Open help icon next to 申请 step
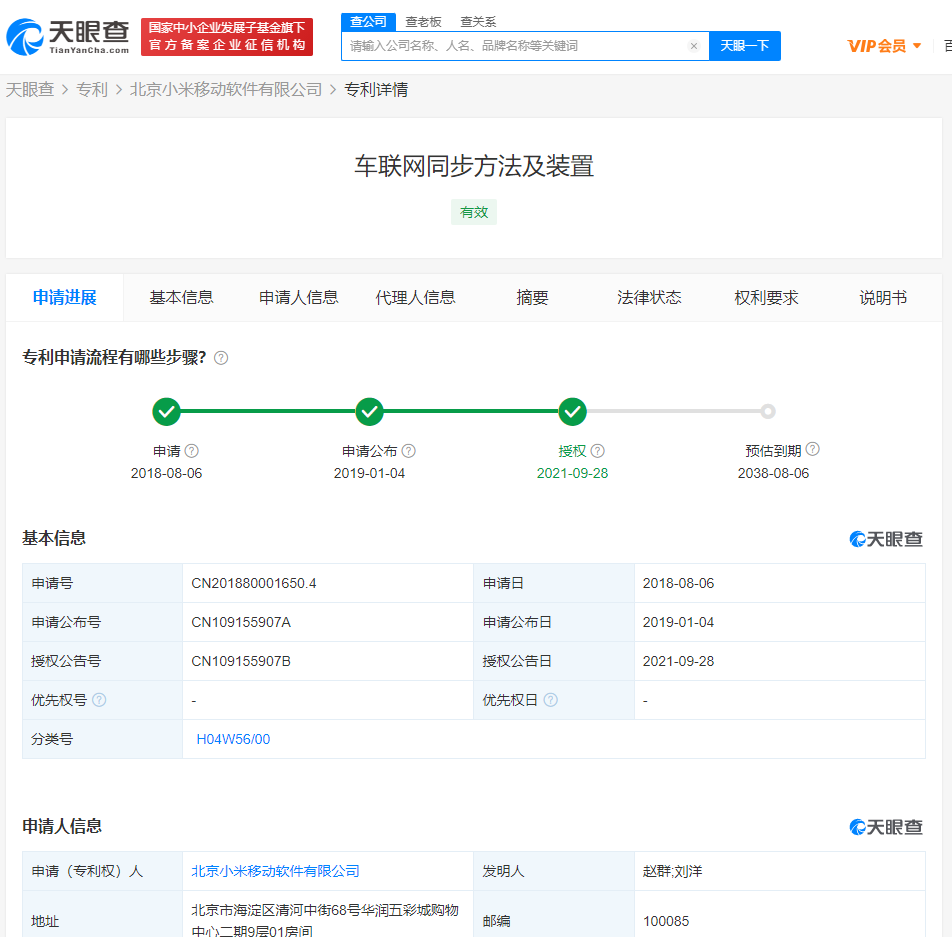Image resolution: width=952 pixels, height=937 pixels. (x=192, y=451)
